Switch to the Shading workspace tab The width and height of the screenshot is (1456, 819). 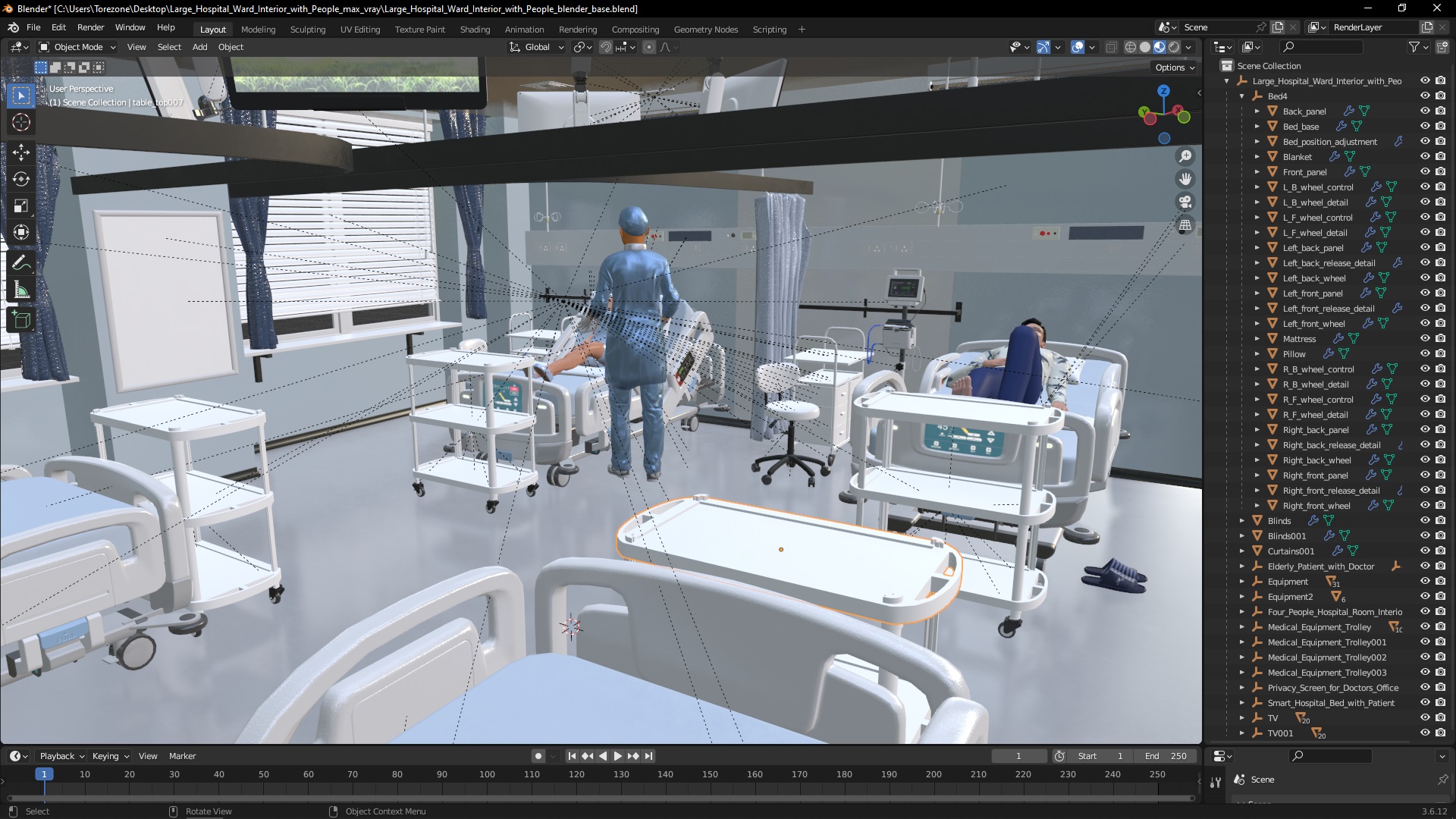pyautogui.click(x=475, y=30)
